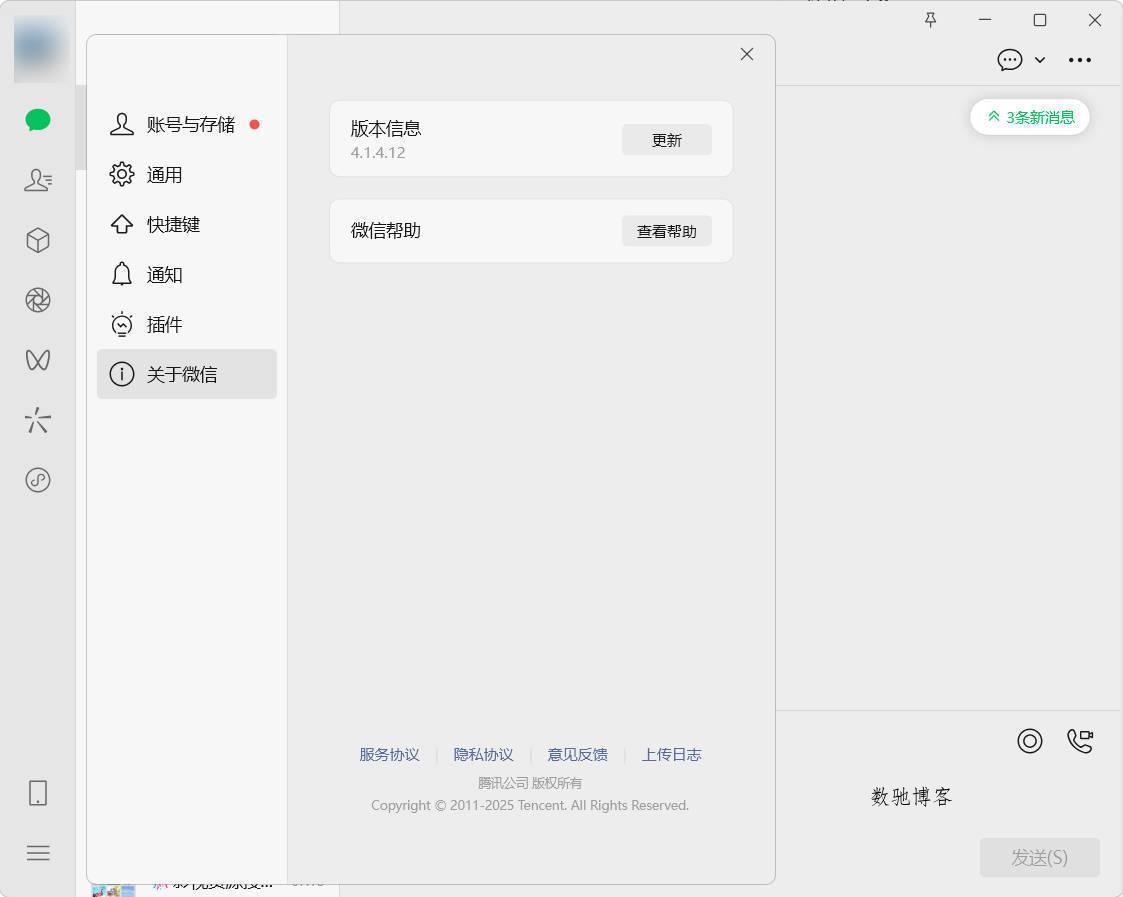Open Moments aperture icon in the sidebar

coord(38,300)
